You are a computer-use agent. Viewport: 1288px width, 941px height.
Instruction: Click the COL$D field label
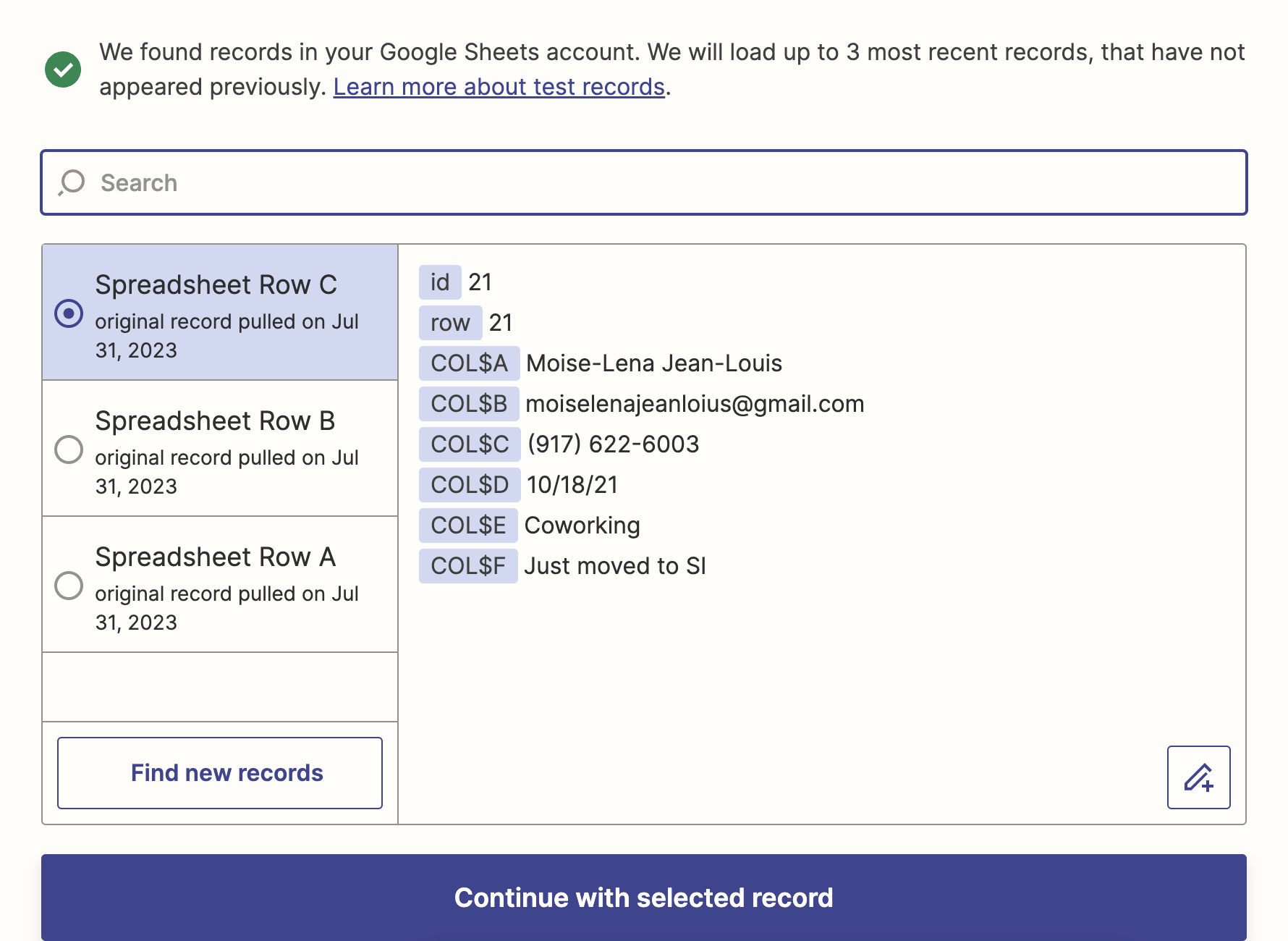point(470,485)
